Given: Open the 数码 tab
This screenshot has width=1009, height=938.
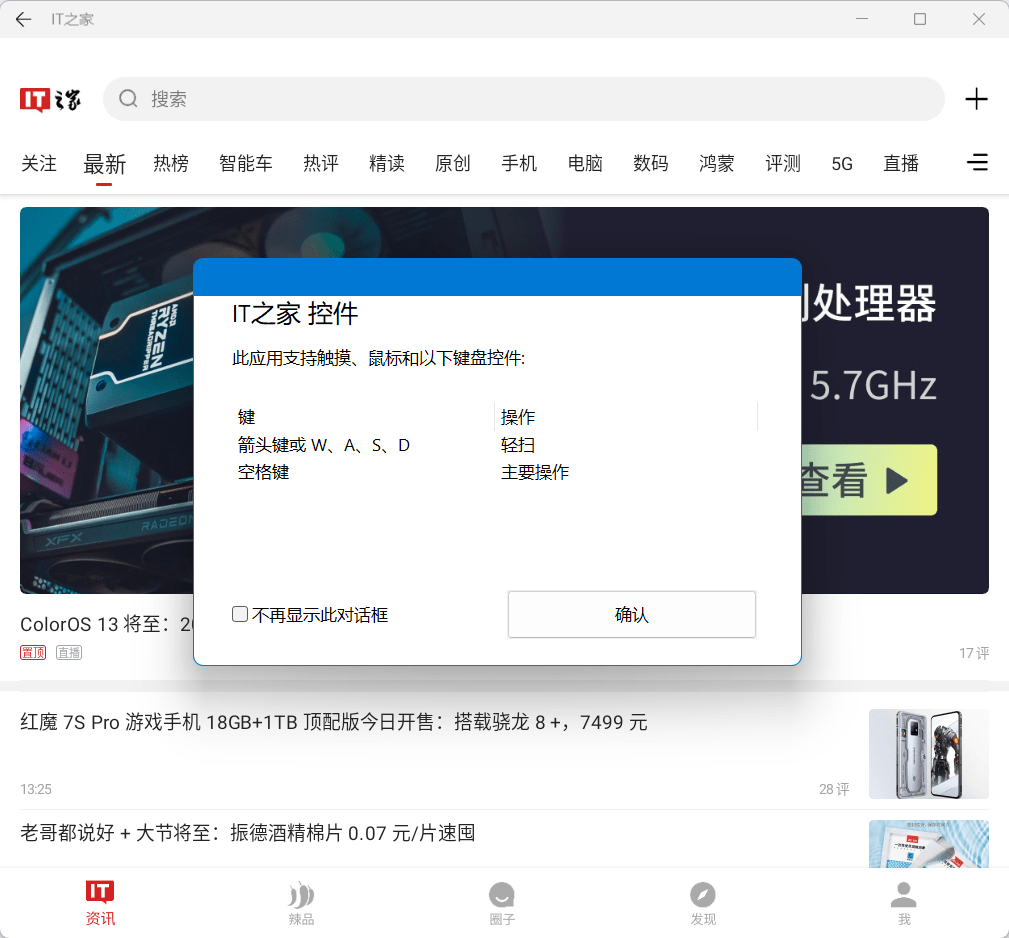Looking at the screenshot, I should coord(651,163).
